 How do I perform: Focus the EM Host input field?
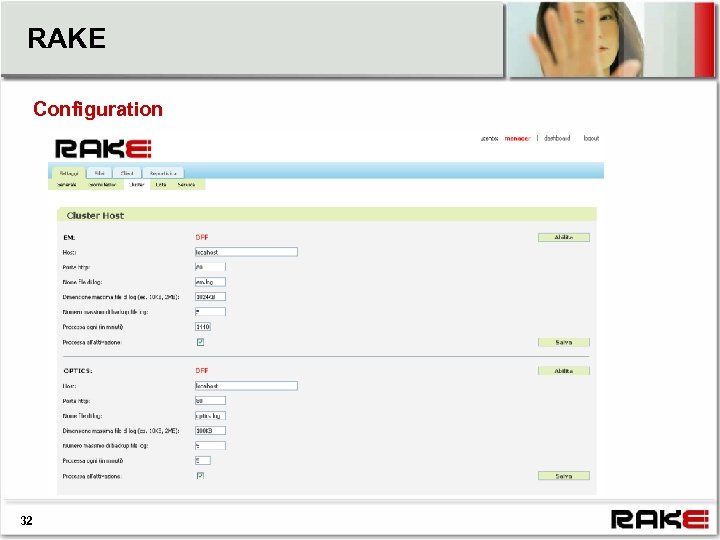coord(246,252)
